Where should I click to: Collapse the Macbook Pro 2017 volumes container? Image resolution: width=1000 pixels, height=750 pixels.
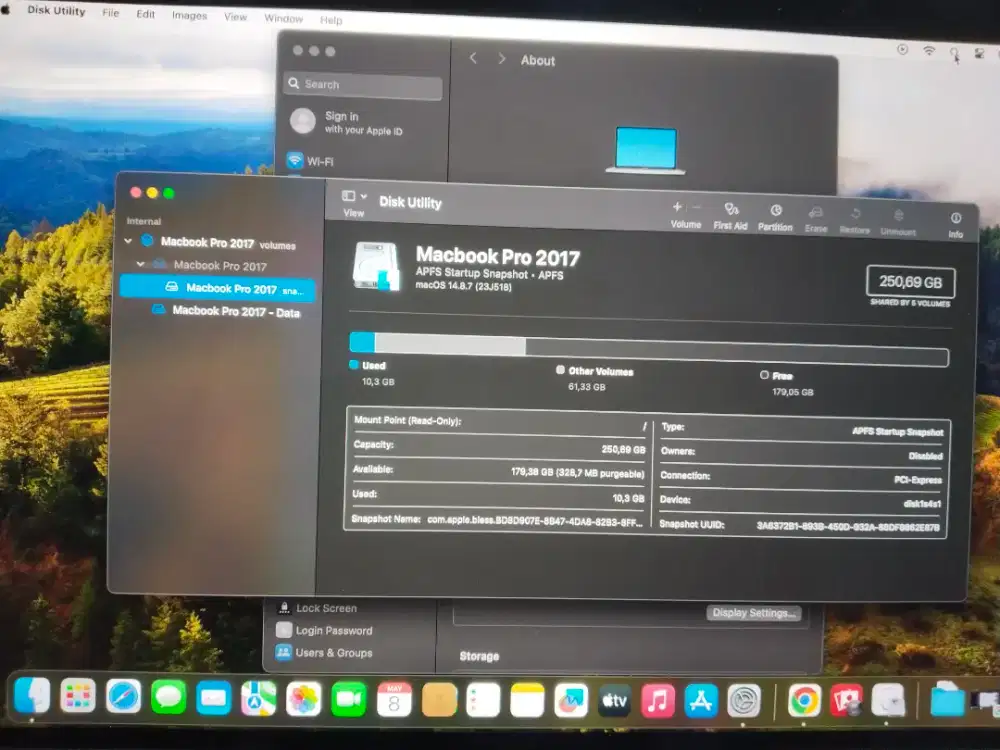[x=128, y=241]
